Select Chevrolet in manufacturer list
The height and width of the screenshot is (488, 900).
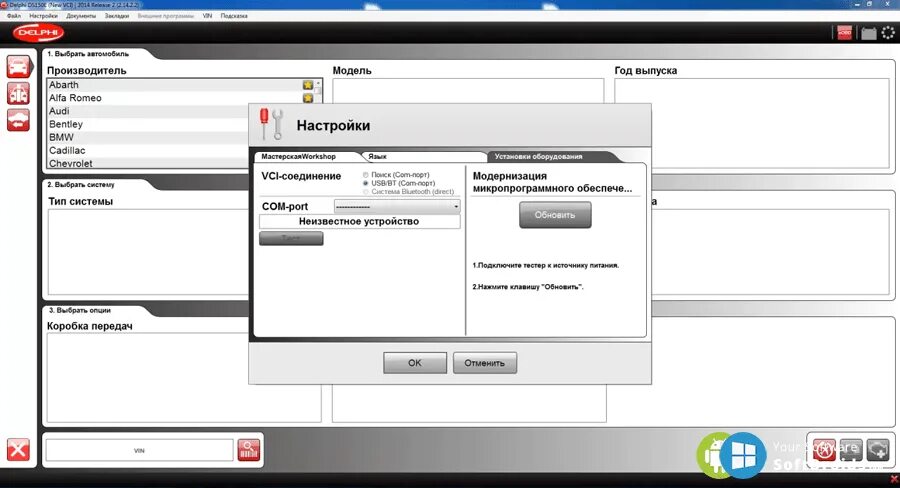148,163
